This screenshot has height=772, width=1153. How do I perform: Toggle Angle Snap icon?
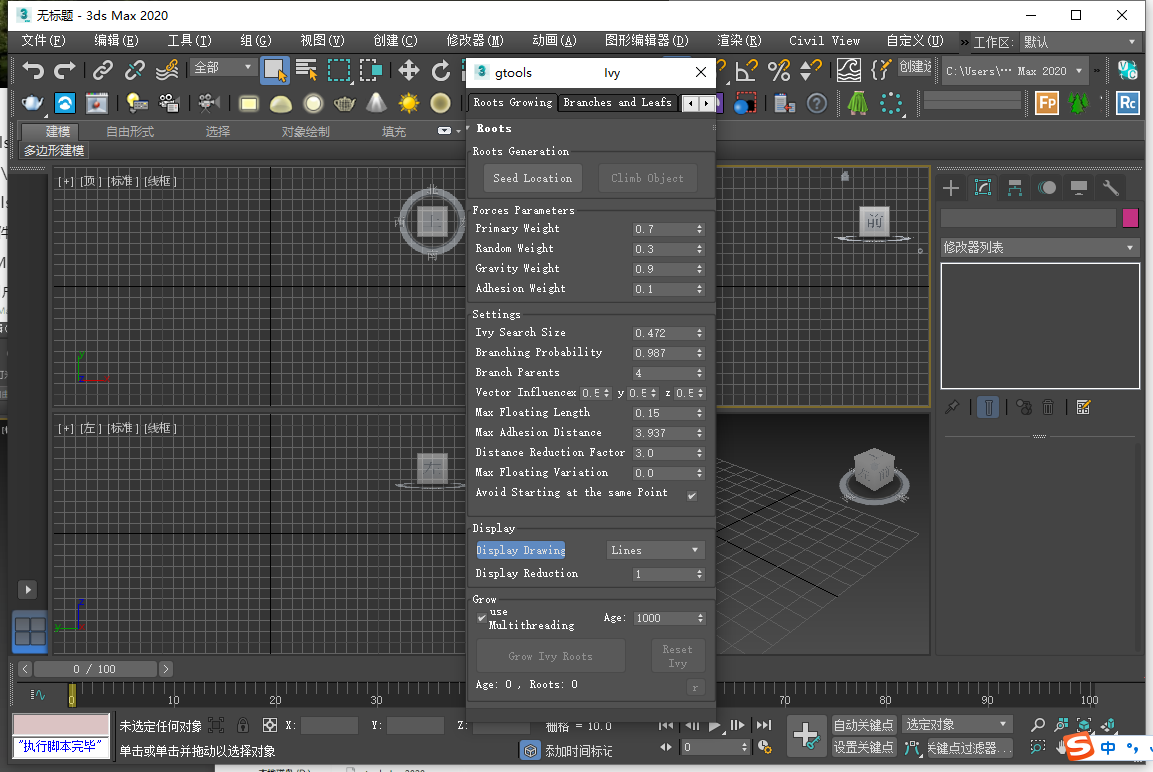746,71
